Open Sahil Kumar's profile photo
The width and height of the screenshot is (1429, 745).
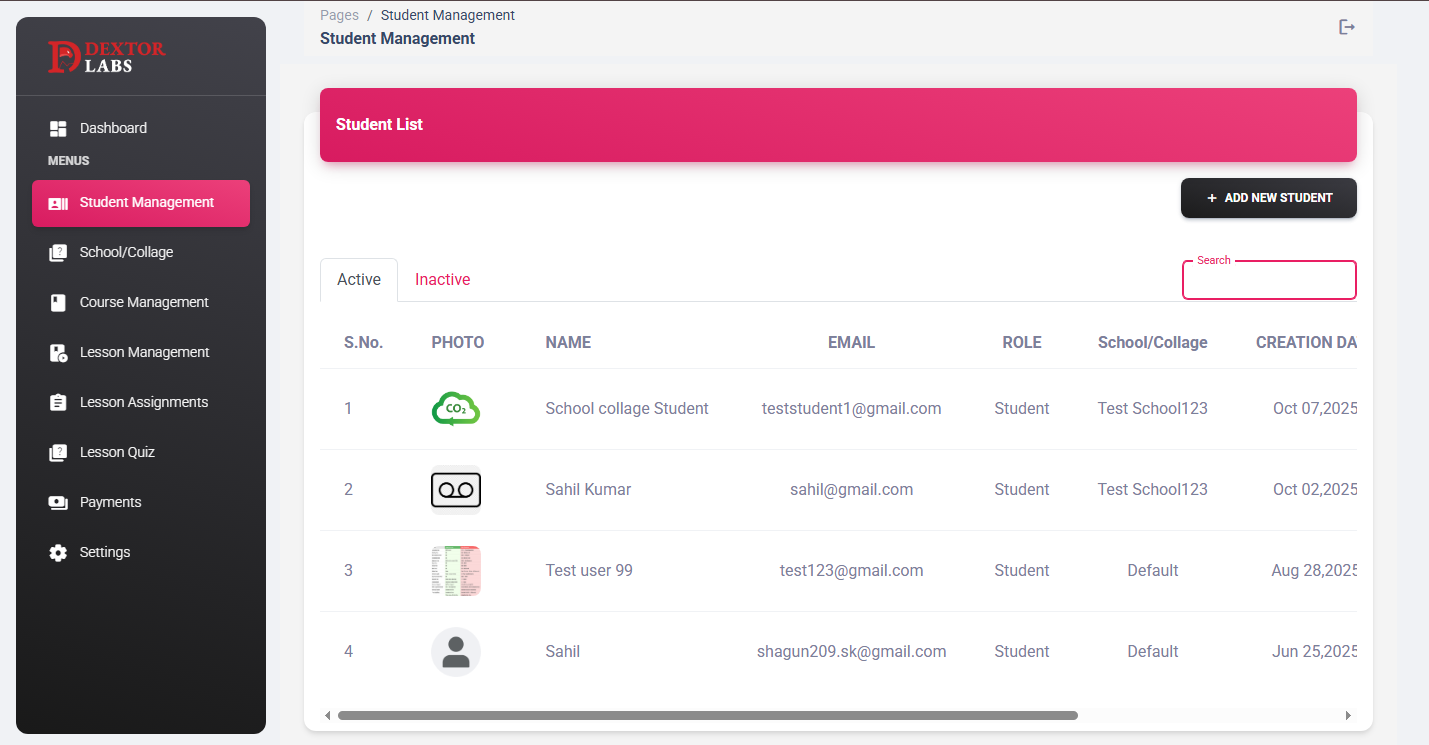[x=456, y=489]
